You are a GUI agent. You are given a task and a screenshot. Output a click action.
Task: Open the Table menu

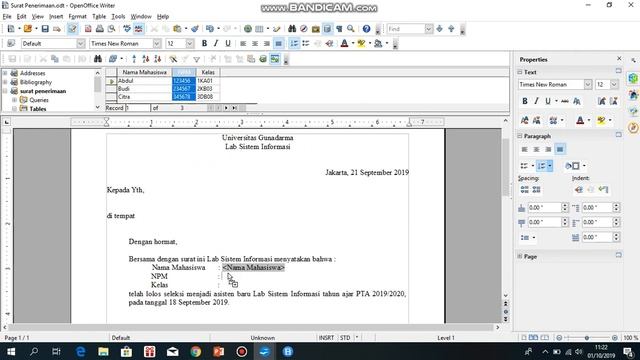click(x=99, y=16)
